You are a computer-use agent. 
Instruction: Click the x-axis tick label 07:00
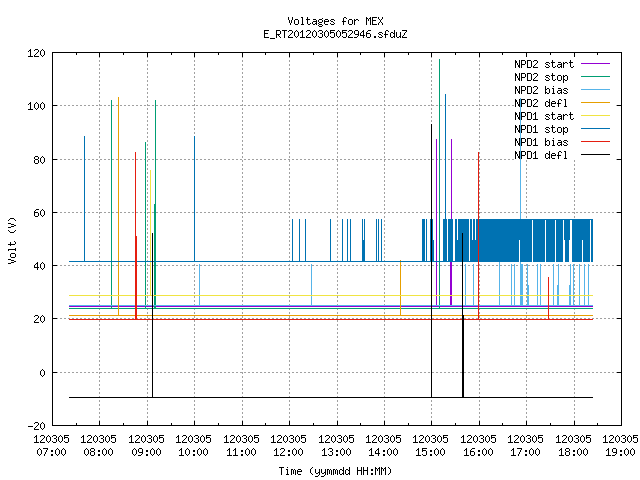(51, 452)
